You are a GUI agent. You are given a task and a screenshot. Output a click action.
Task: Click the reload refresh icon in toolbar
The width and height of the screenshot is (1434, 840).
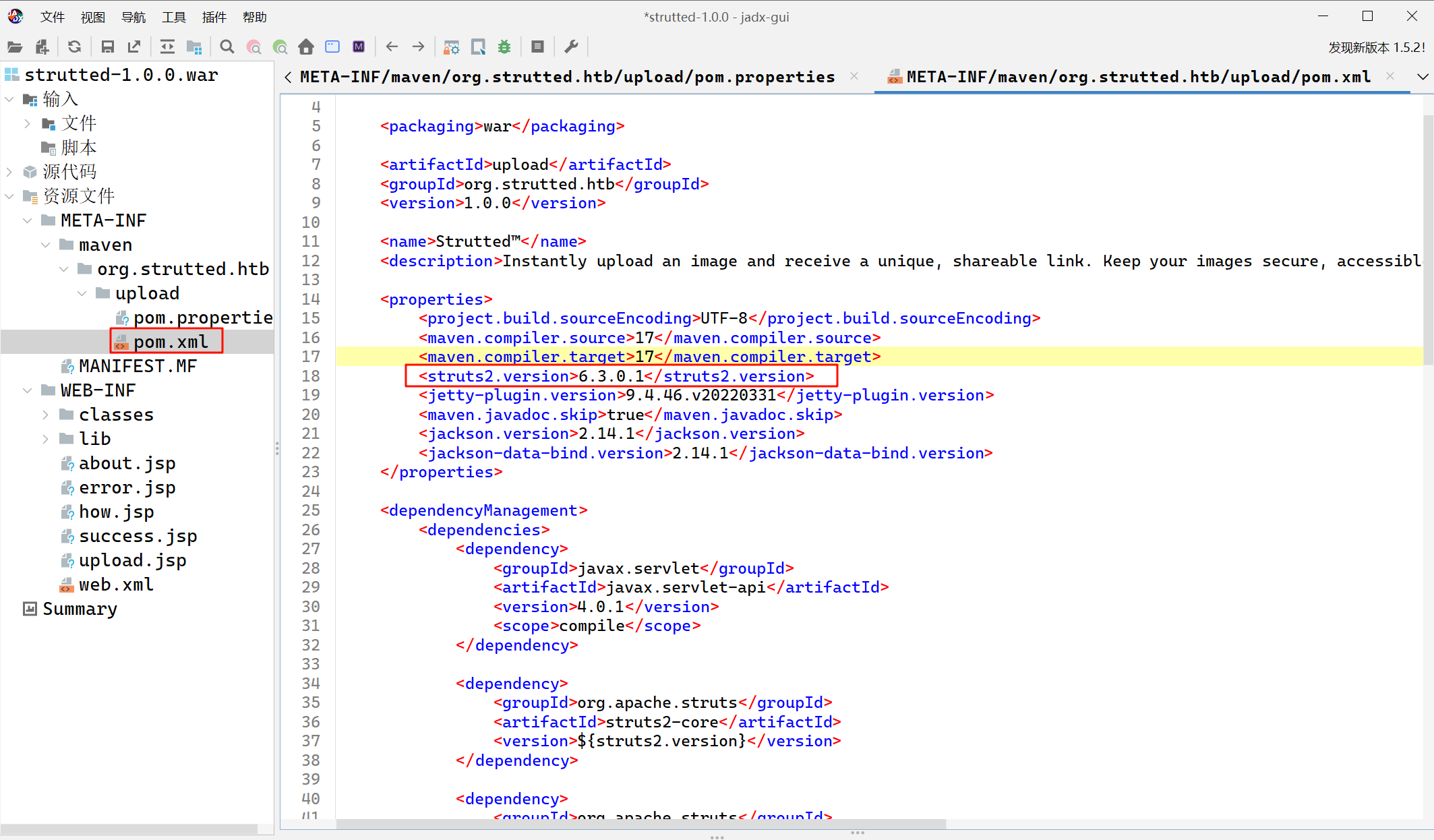click(x=74, y=47)
